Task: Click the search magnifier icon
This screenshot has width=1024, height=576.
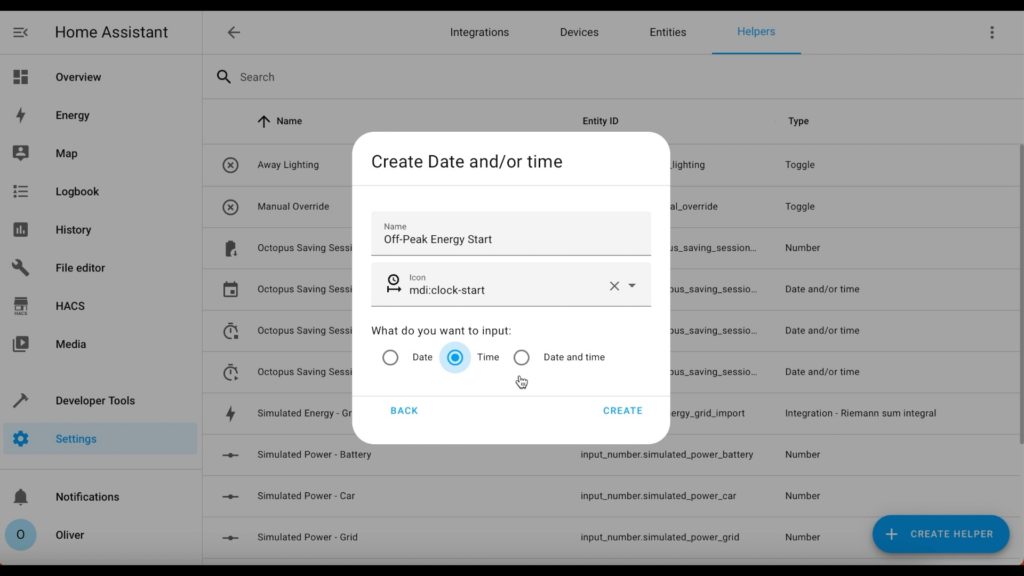Action: [223, 77]
